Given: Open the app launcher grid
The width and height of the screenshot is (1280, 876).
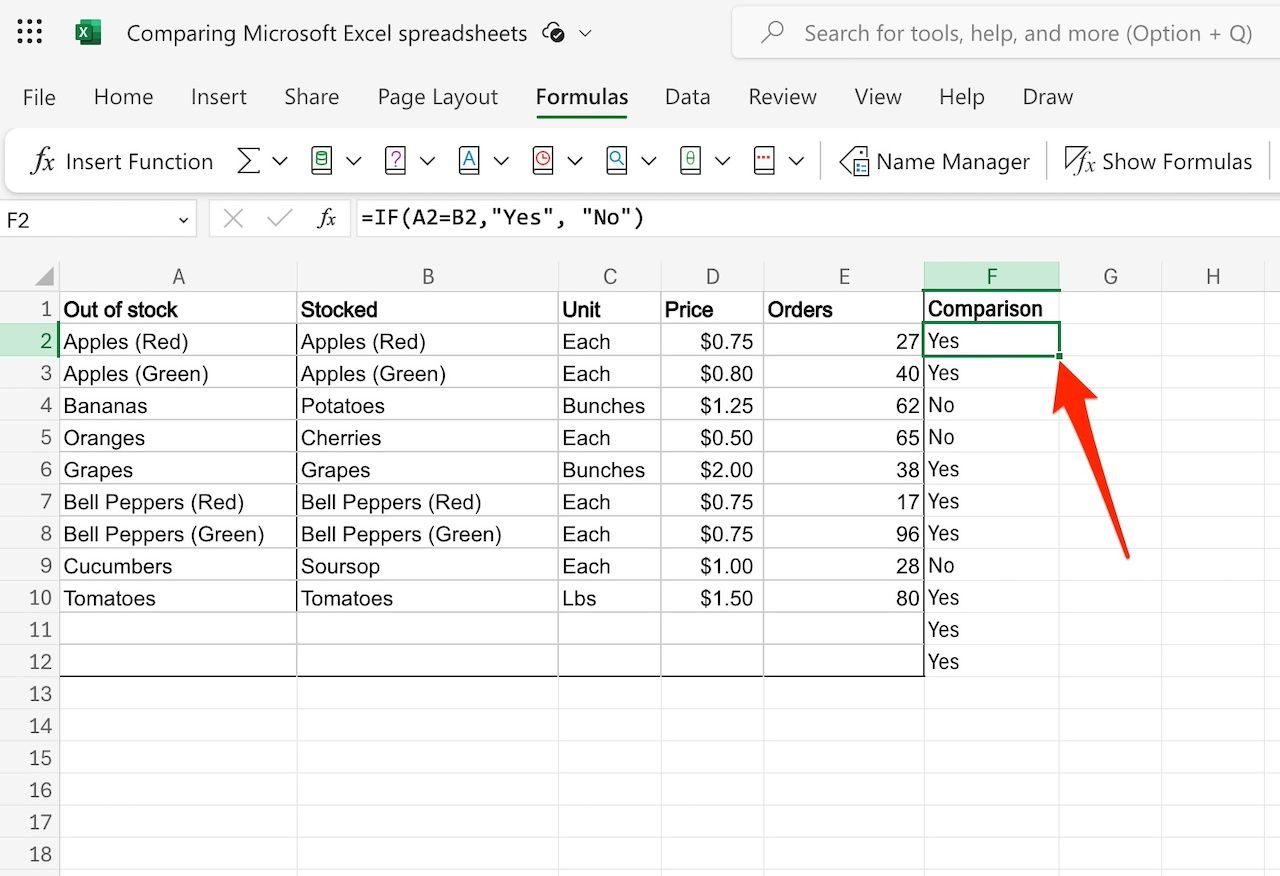Looking at the screenshot, I should 30,33.
